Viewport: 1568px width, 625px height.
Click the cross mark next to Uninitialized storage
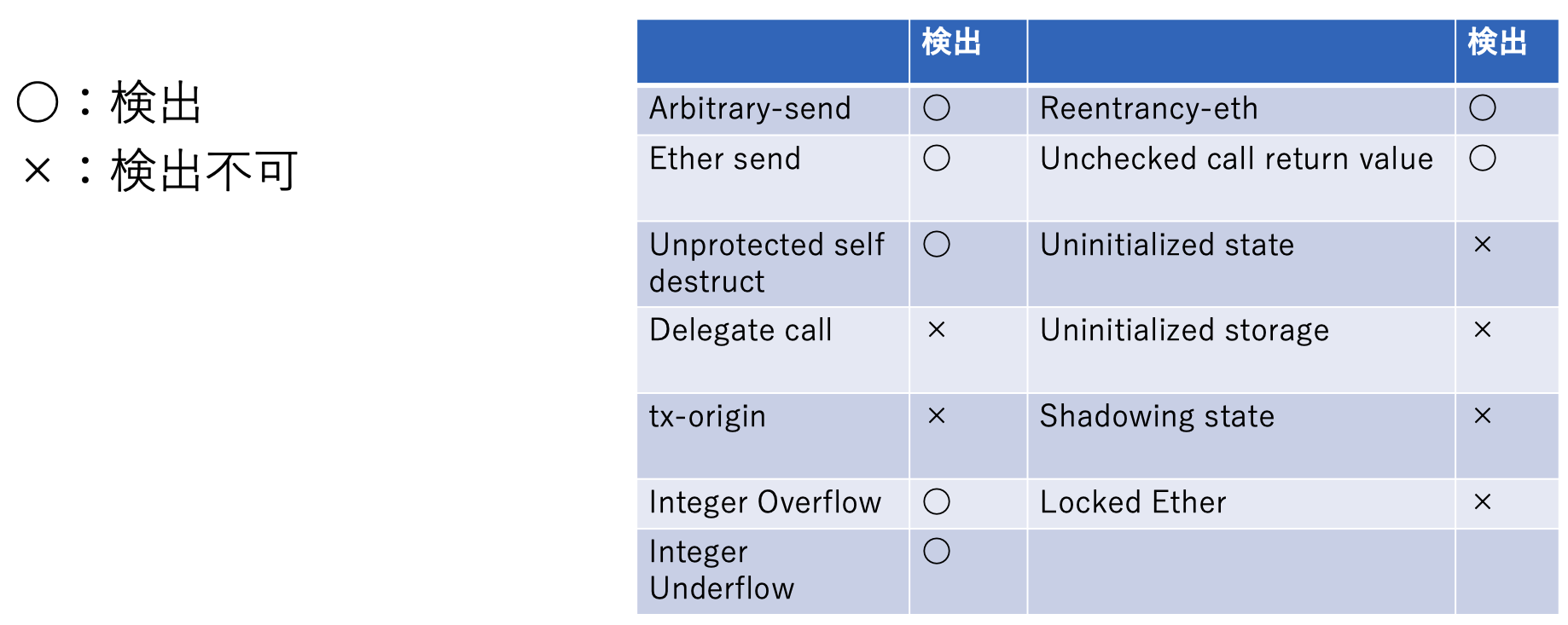point(1482,330)
